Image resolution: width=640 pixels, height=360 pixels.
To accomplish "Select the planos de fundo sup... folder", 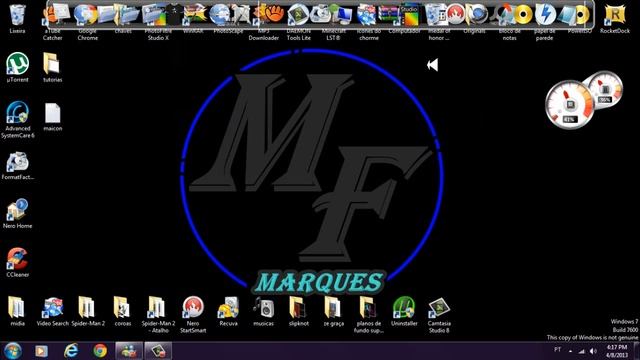I will click(369, 315).
